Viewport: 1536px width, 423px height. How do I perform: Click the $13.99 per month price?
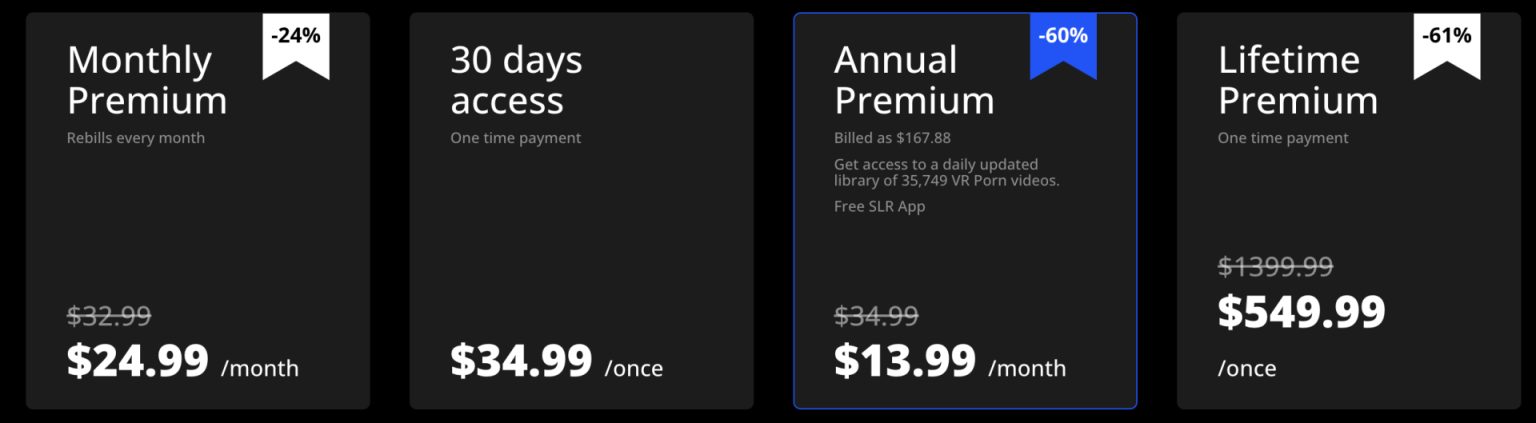905,361
